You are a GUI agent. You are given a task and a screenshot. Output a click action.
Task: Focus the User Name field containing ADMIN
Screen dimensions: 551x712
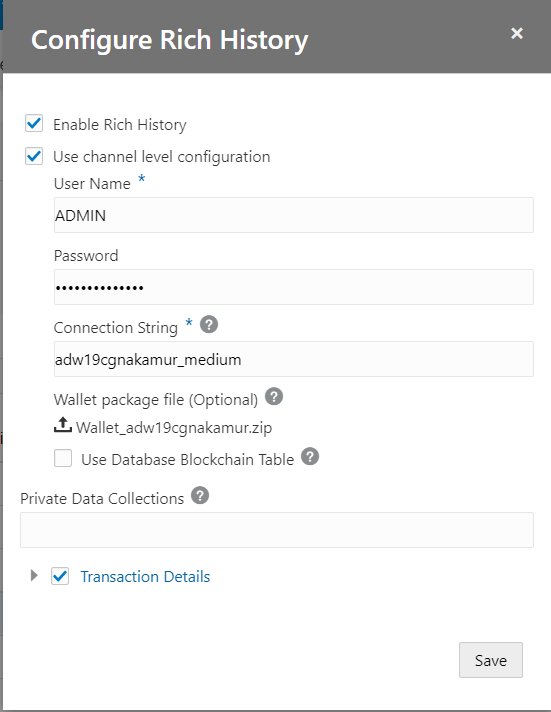click(x=293, y=215)
